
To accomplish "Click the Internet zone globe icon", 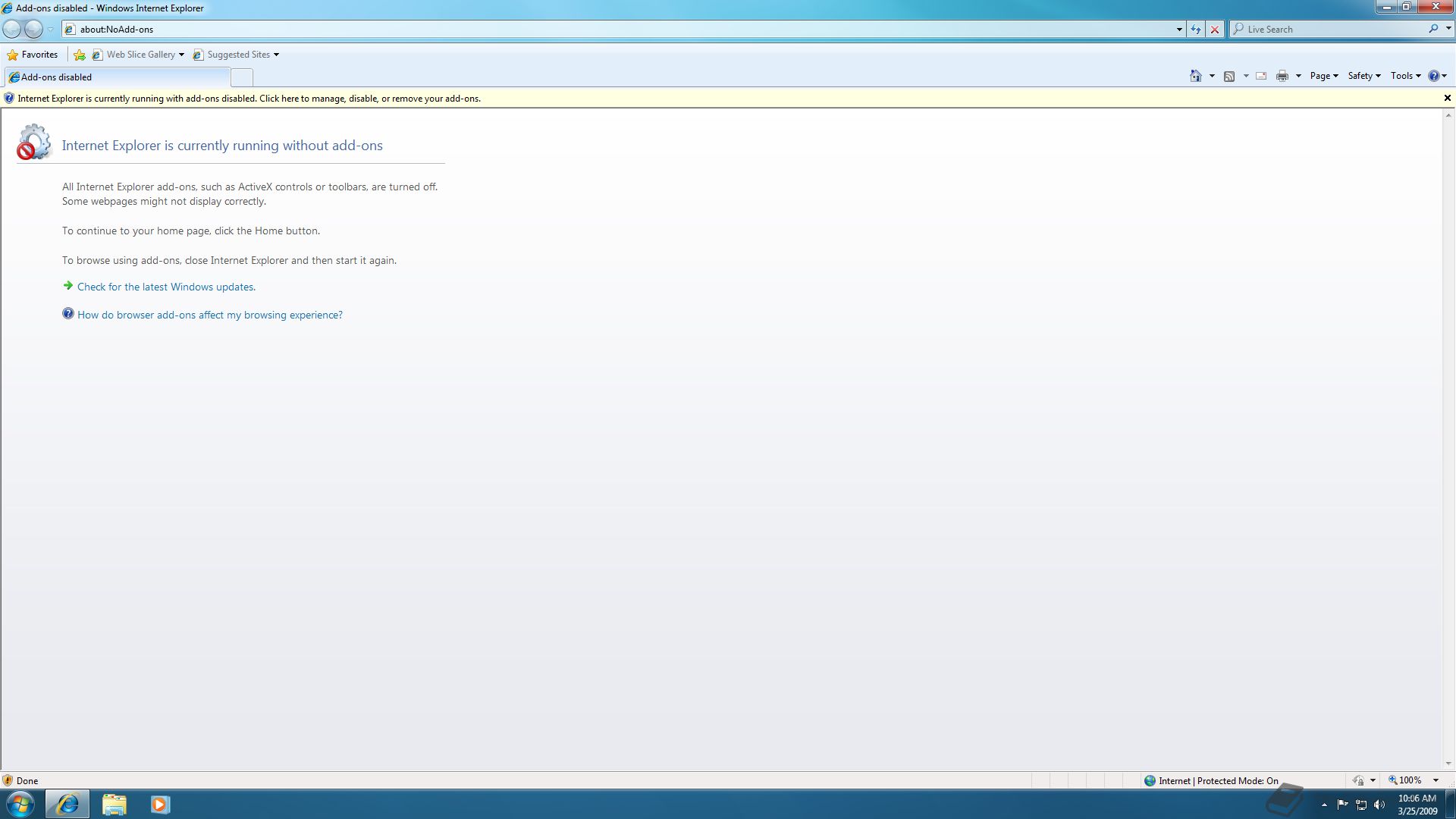I will [x=1150, y=780].
